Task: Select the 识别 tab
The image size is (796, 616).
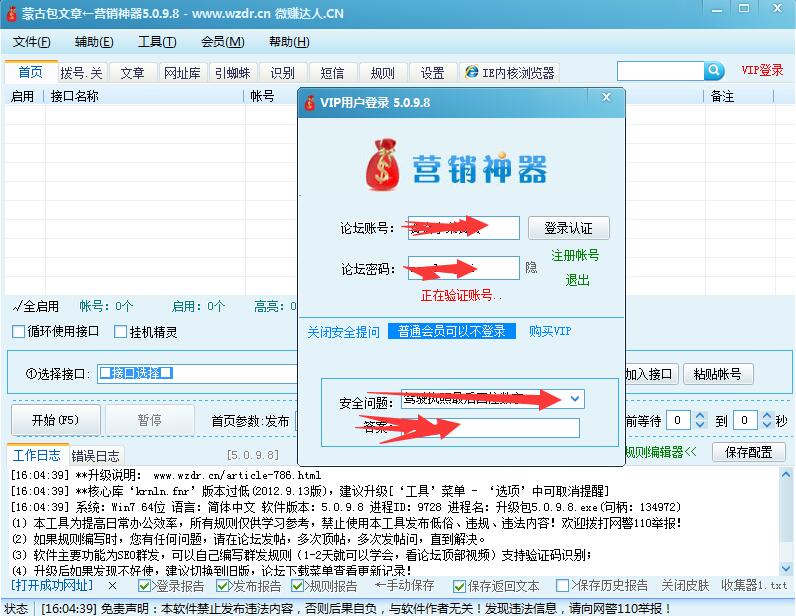Action: coord(282,73)
